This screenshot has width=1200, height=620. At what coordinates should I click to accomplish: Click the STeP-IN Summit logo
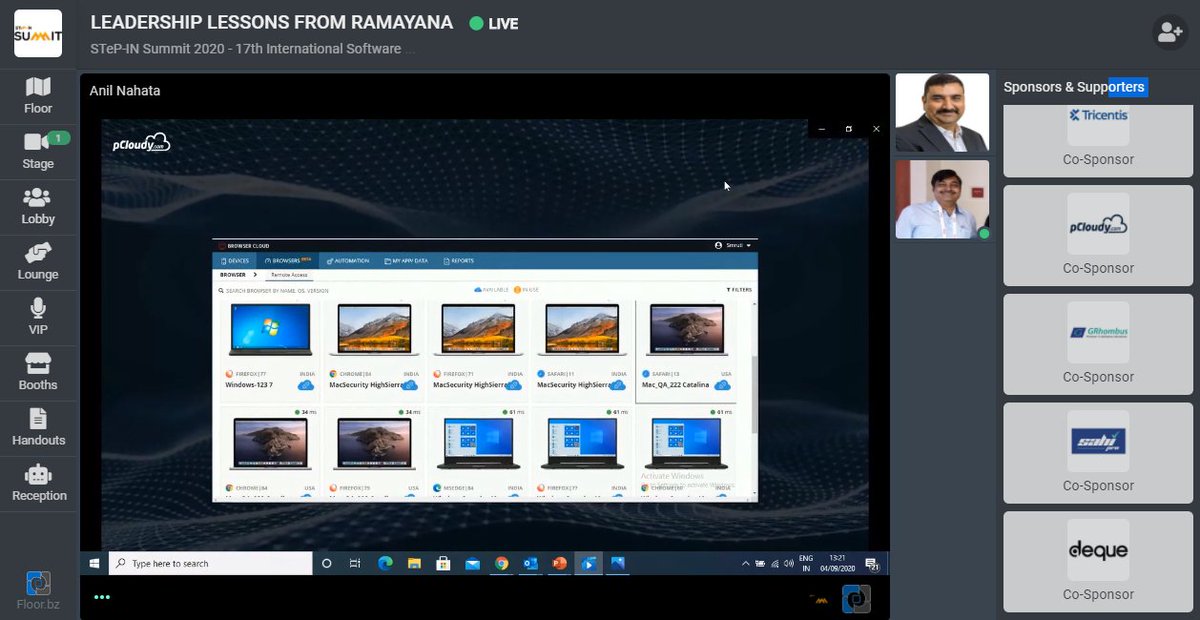tap(38, 34)
